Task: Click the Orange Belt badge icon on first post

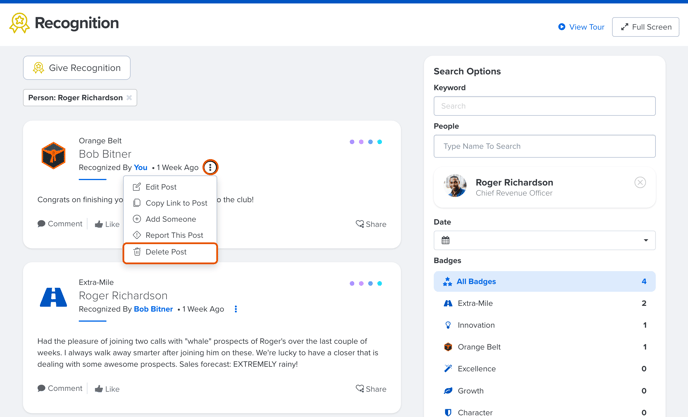Action: click(54, 155)
